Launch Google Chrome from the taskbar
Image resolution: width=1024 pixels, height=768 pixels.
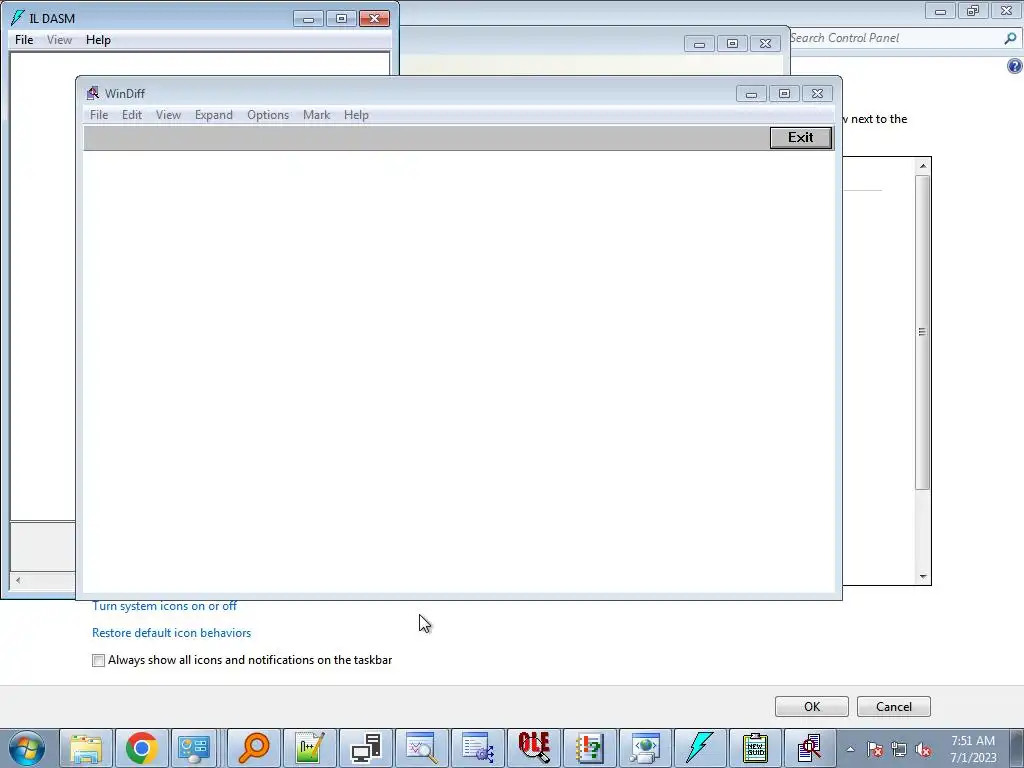click(142, 748)
